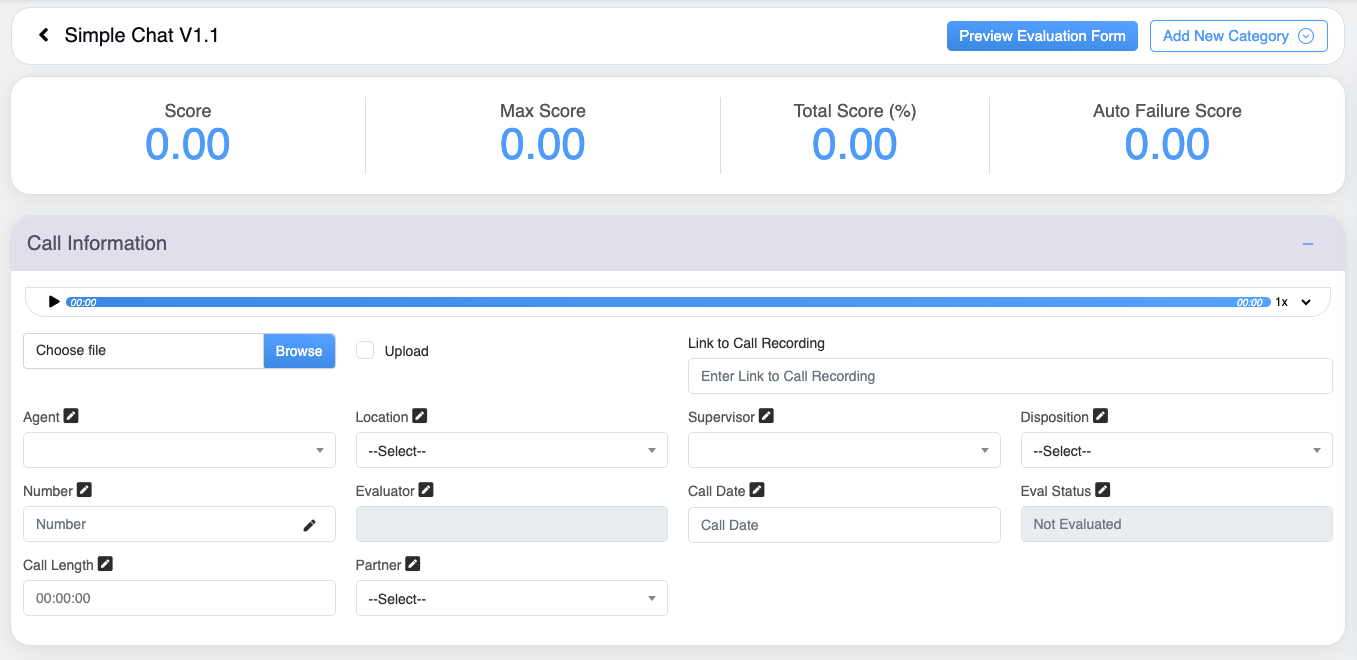The width and height of the screenshot is (1357, 660).
Task: Click the edit icon next to Supervisor label
Action: pos(766,416)
